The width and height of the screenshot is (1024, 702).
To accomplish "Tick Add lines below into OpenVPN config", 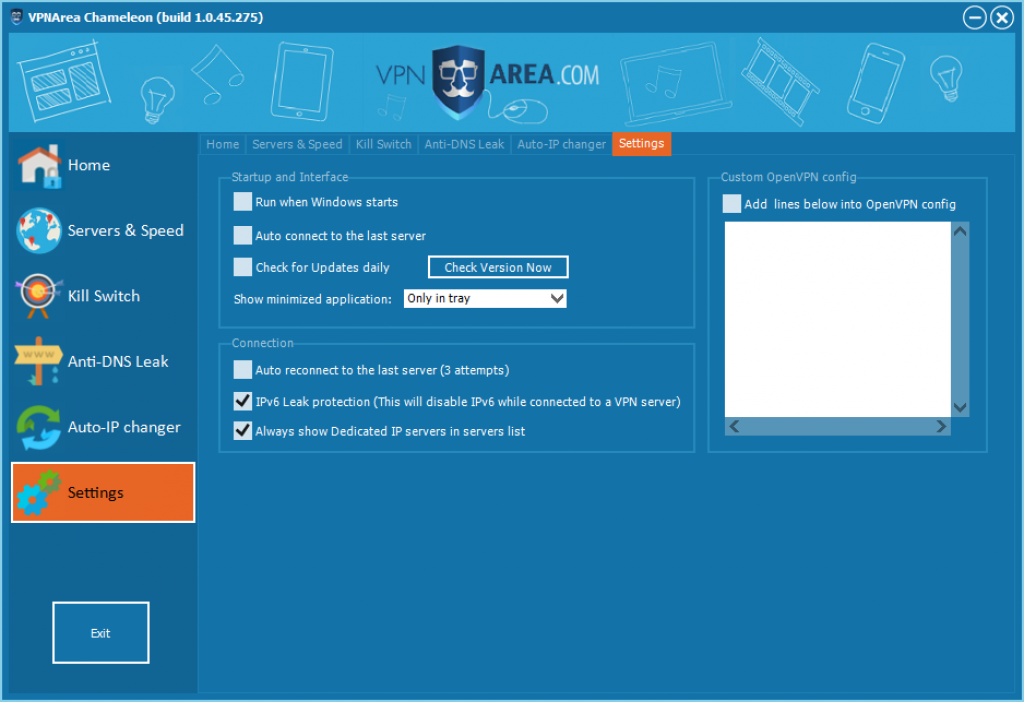I will [x=731, y=204].
